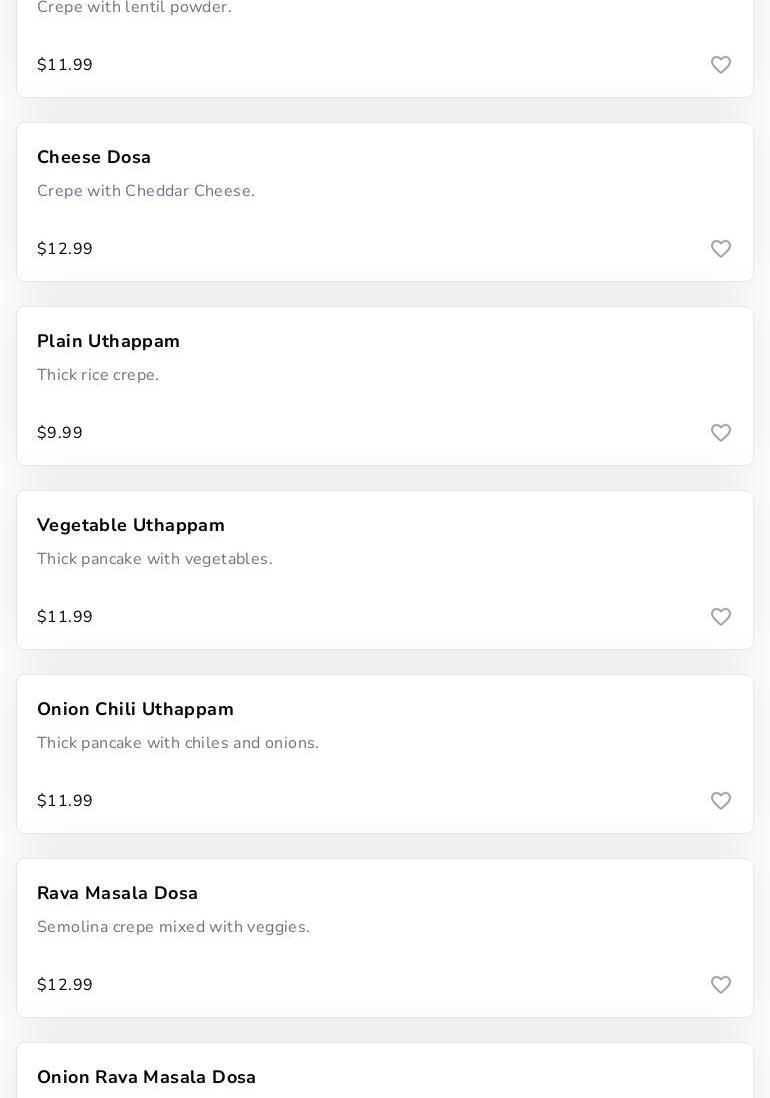Click 'Semolina crepe mixed with veggies' description
This screenshot has width=770, height=1098.
pyautogui.click(x=173, y=928)
